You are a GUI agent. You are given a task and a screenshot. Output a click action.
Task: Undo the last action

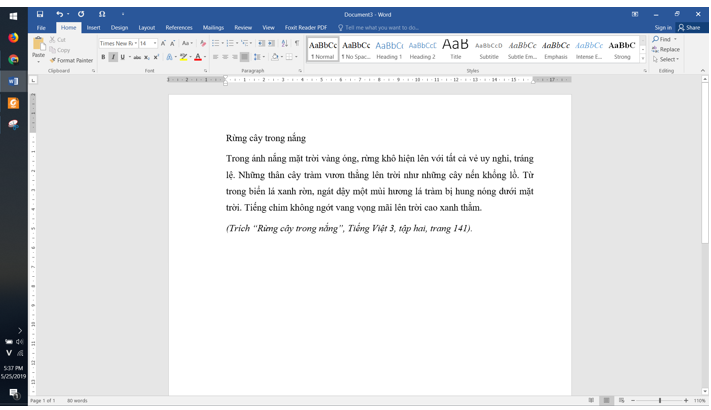click(59, 15)
